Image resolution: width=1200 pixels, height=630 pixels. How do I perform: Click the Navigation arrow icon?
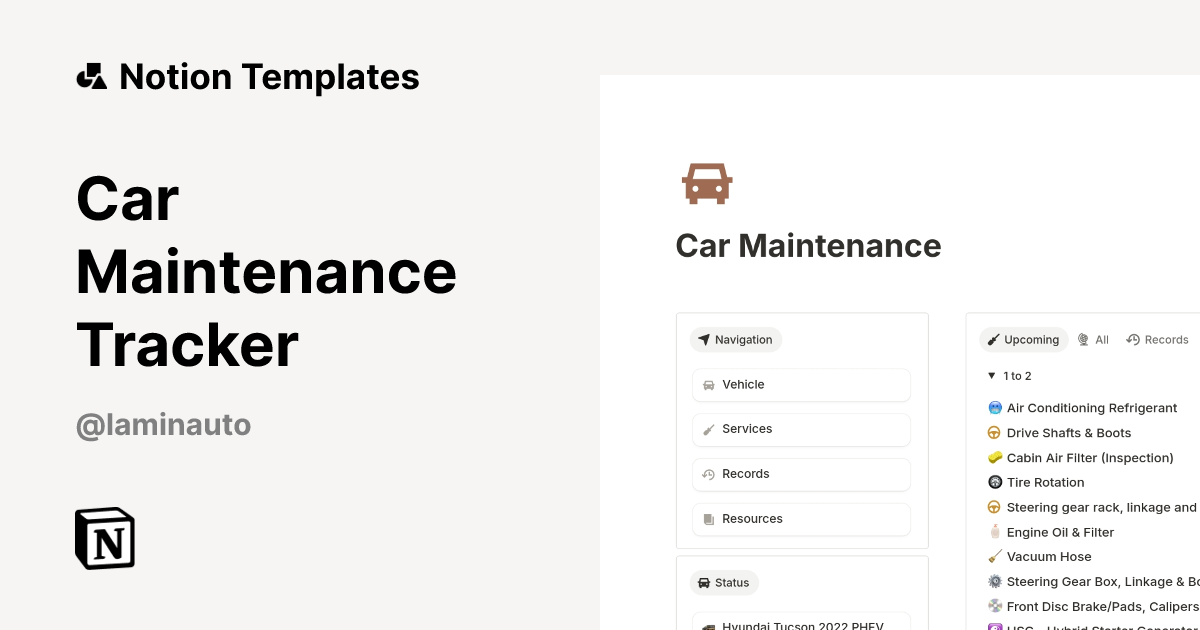tap(704, 340)
